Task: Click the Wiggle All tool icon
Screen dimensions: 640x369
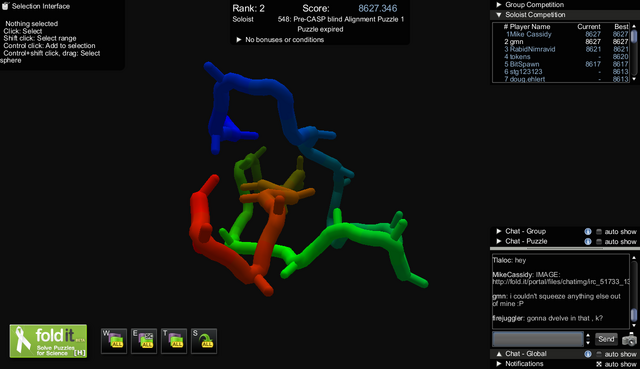Action: pos(114,341)
